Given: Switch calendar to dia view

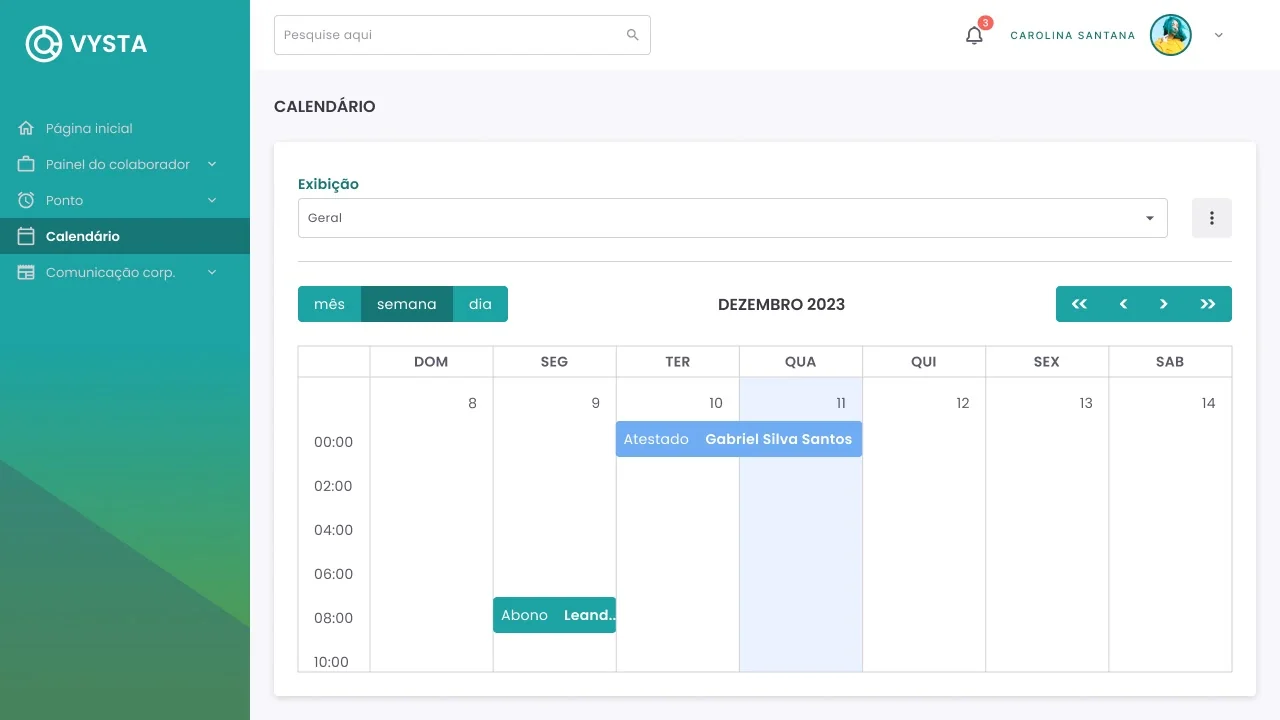Looking at the screenshot, I should click(x=480, y=304).
